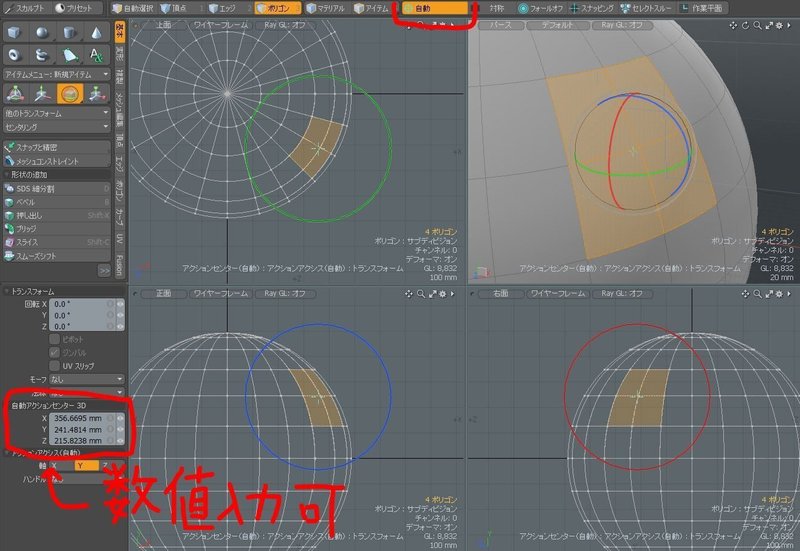Viewport: 800px width, 551px height.
Task: Click the ブリッジ tool button
Action: pos(57,229)
